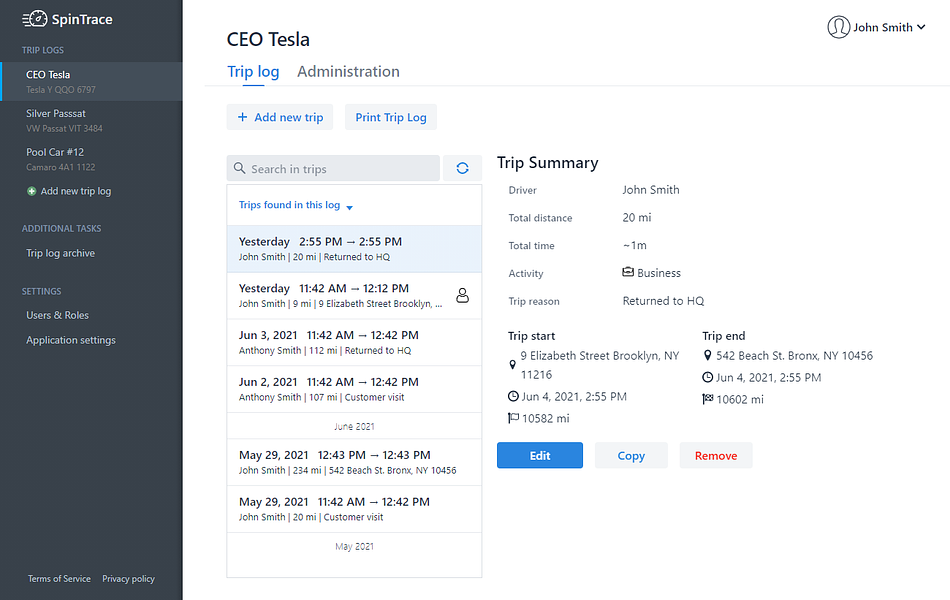The height and width of the screenshot is (600, 950).
Task: Click the blue Edit button
Action: click(540, 455)
